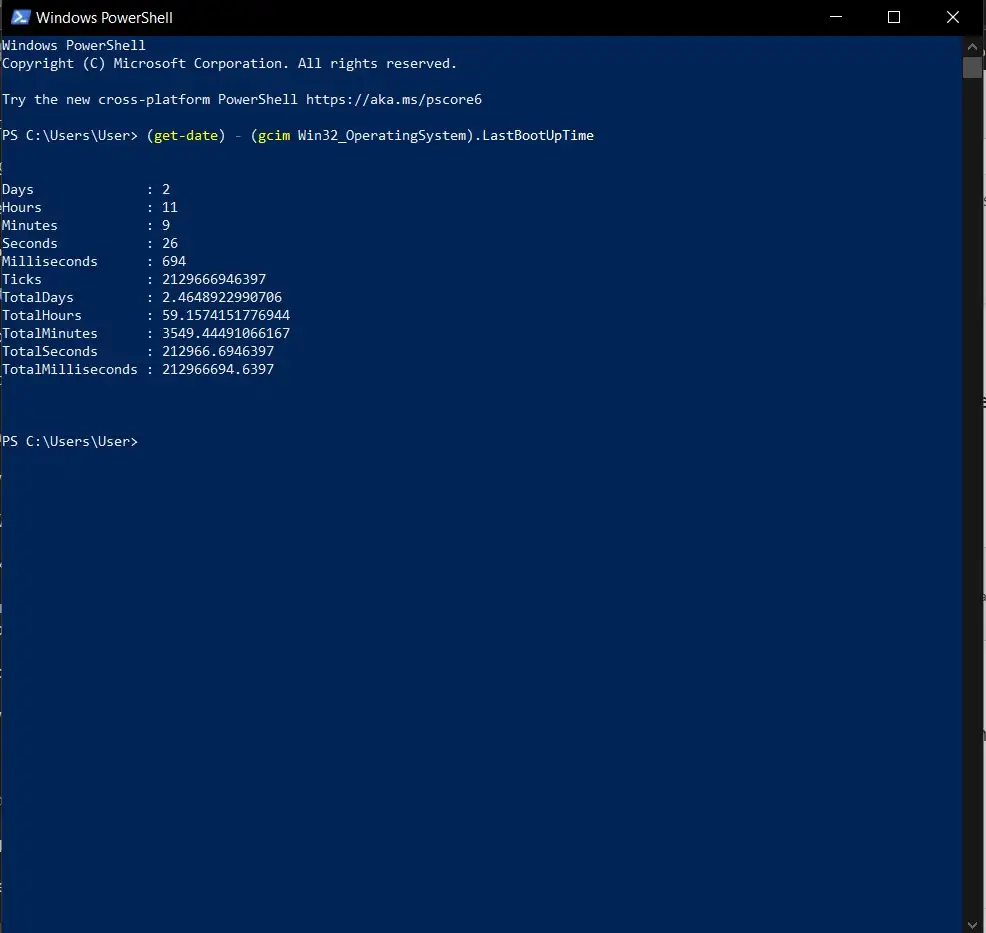
Task: Click 'Try the new cross-platform PowerShell' text
Action: pos(150,99)
